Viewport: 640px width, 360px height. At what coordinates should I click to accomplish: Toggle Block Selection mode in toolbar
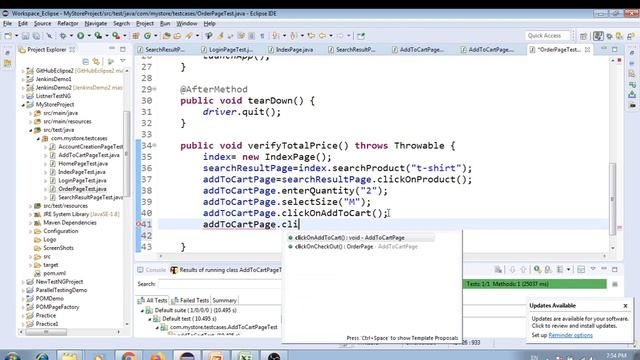[x=252, y=36]
